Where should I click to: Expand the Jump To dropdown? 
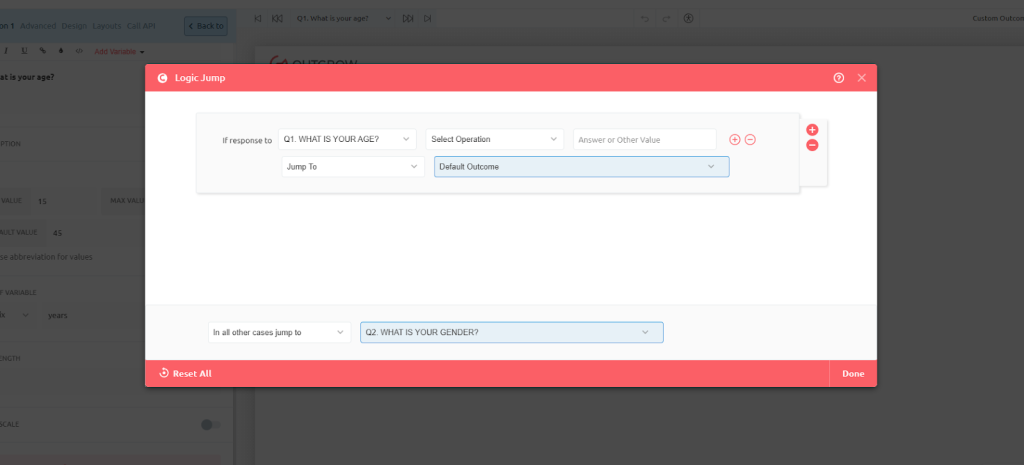point(353,167)
